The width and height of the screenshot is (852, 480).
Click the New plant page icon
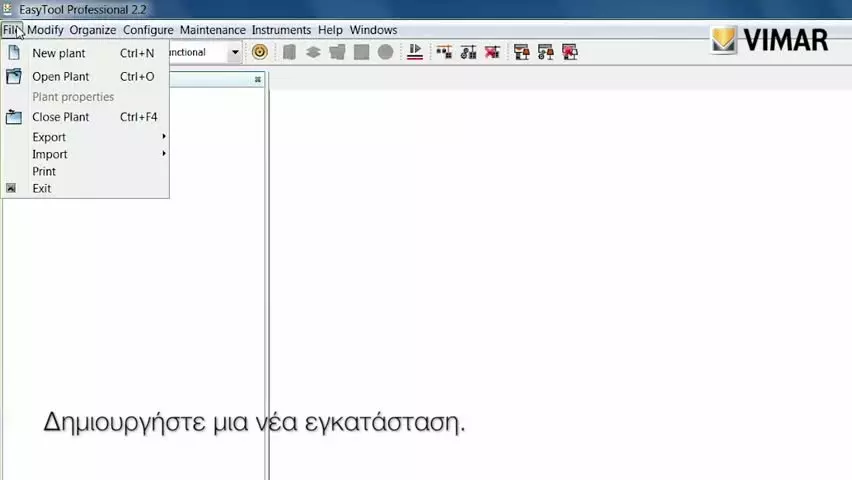(14, 53)
